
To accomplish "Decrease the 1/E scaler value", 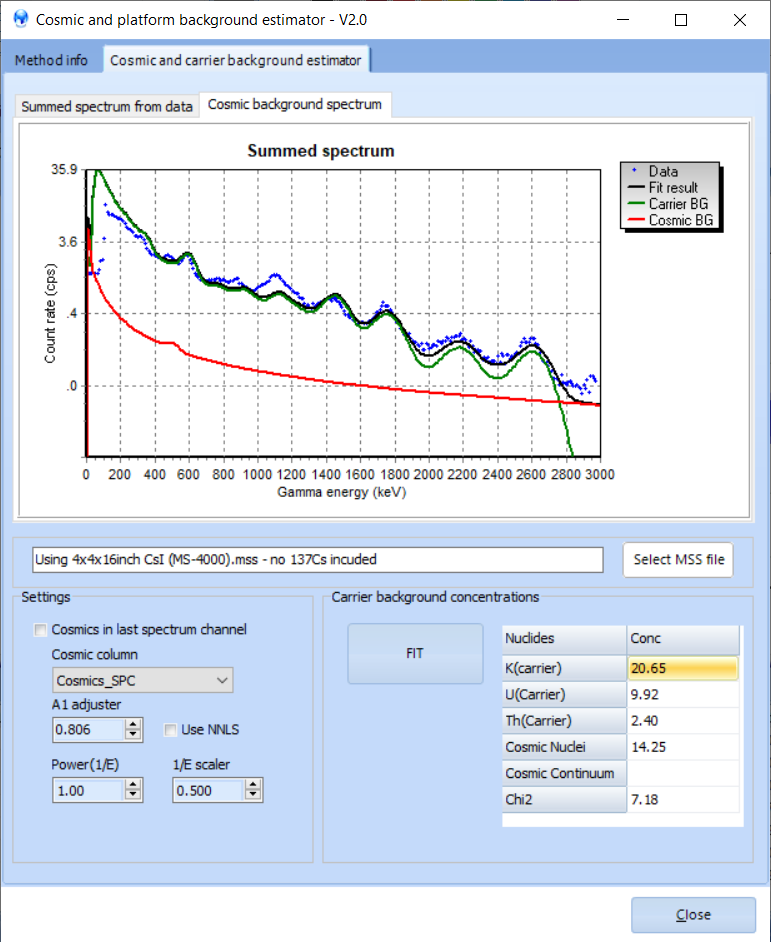I will pos(254,796).
